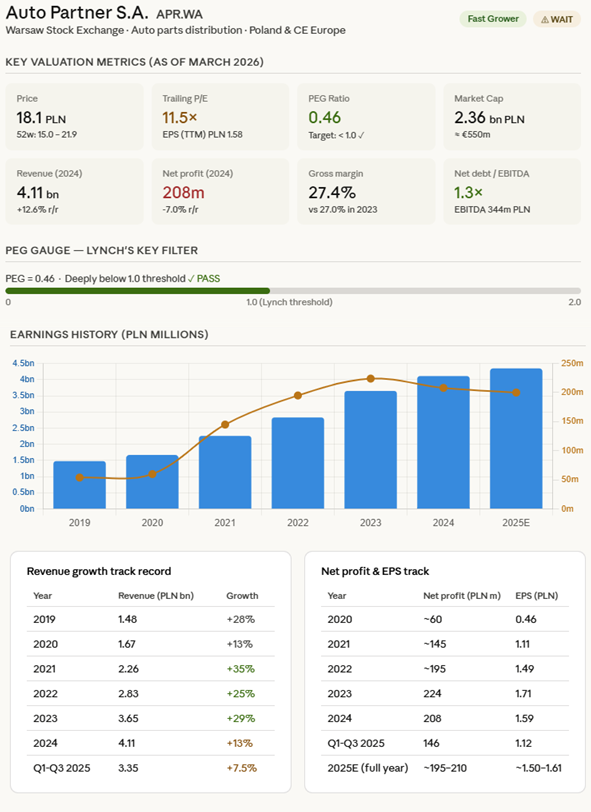This screenshot has width=591, height=812.
Task: Click the +35% growth value
Action: [241, 669]
